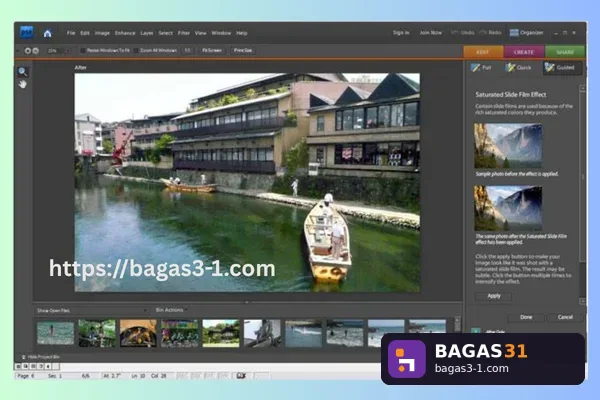Screen dimensions: 600x400
Task: Switch to Full edit mode
Action: point(481,68)
